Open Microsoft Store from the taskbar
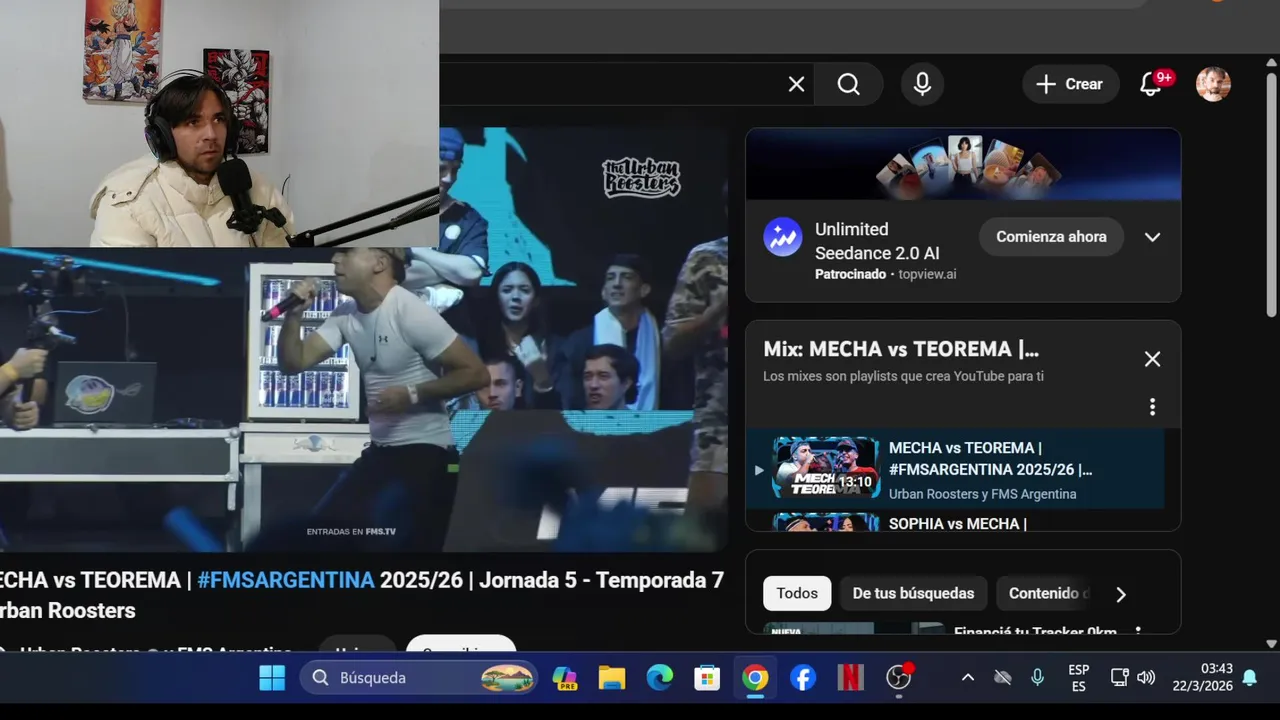The image size is (1280, 720). tap(707, 678)
